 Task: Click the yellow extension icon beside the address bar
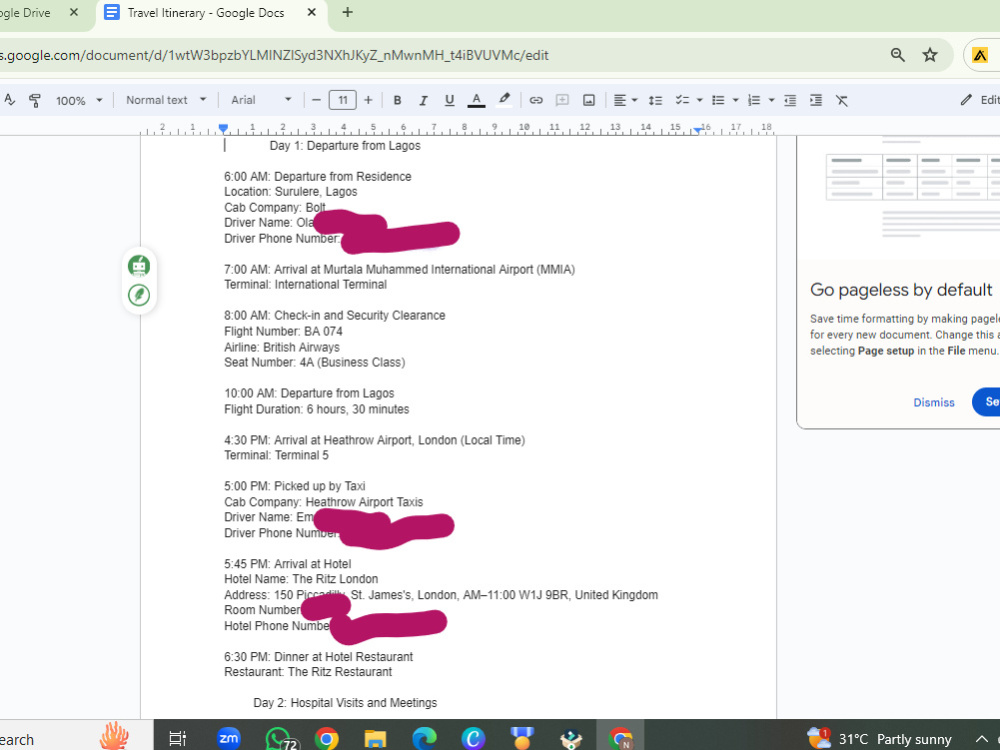980,55
